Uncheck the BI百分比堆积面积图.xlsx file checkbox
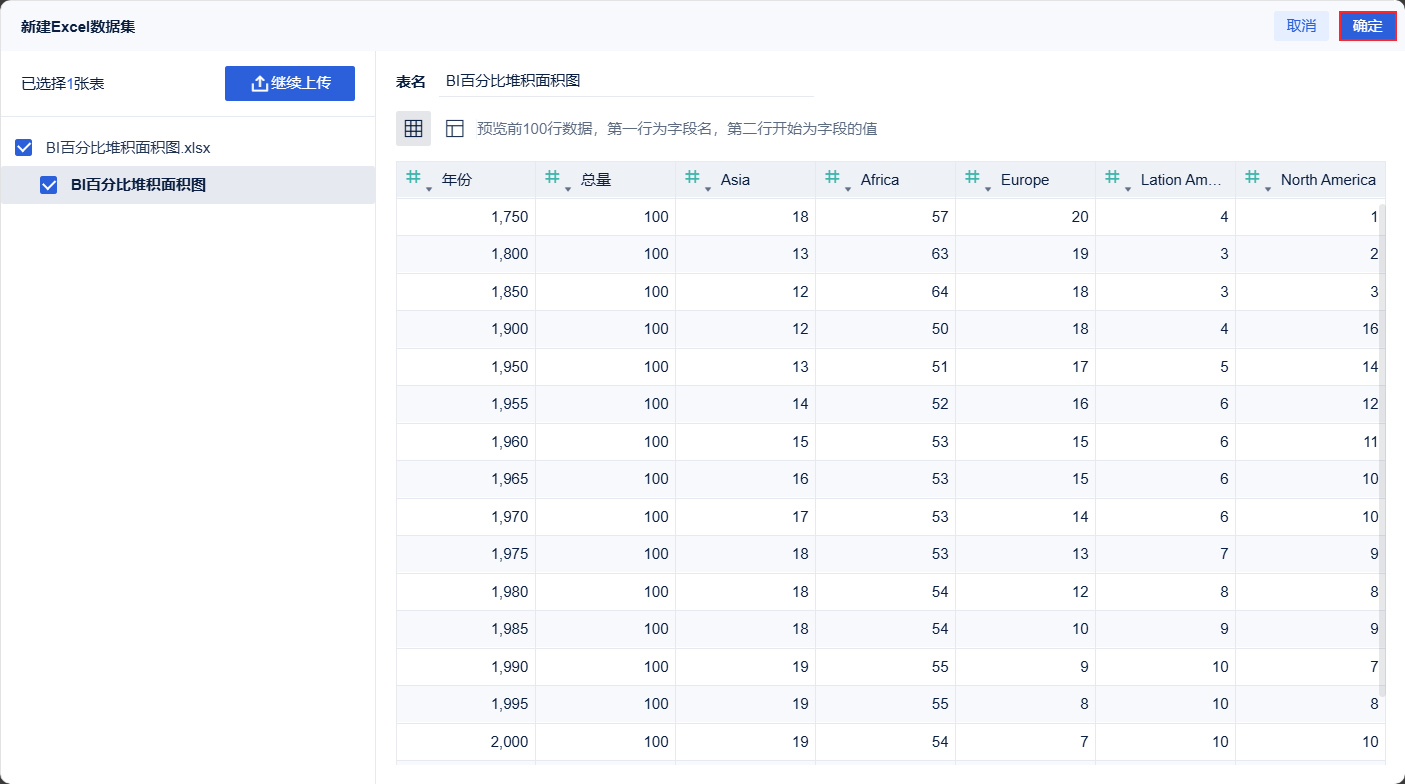Viewport: 1405px width, 784px height. [24, 148]
